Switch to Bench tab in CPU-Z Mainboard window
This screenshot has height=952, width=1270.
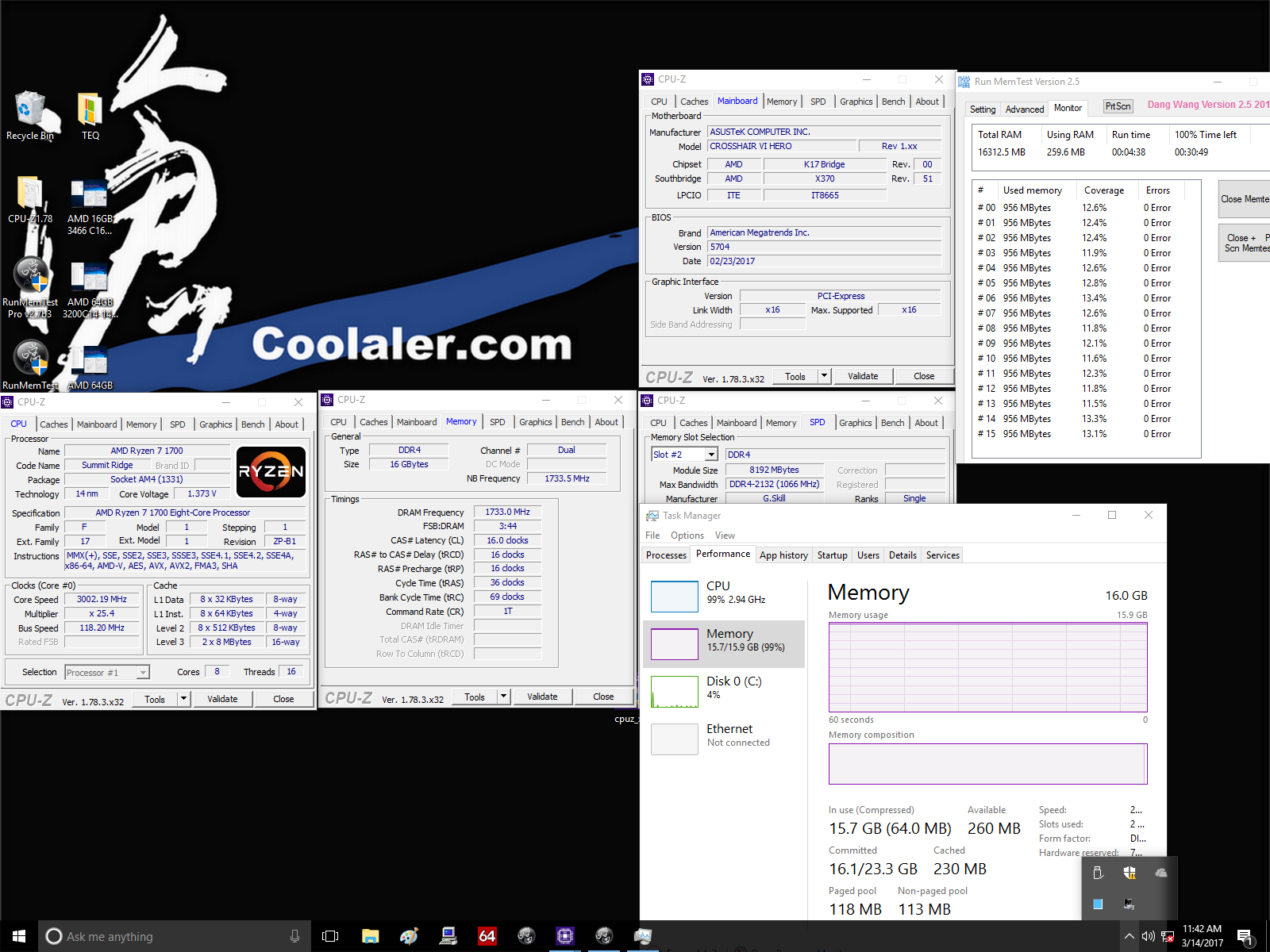tap(893, 102)
